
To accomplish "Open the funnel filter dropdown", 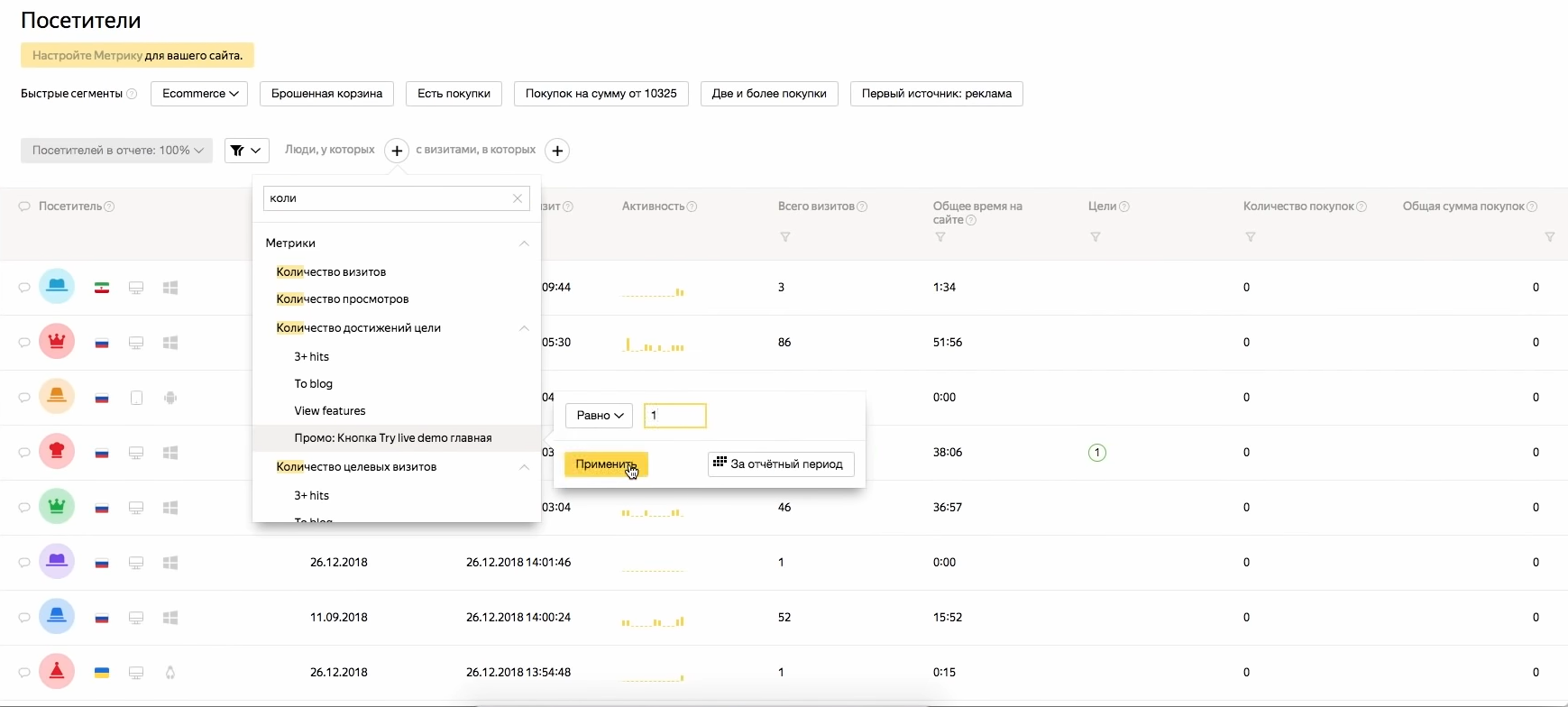I will 246,151.
